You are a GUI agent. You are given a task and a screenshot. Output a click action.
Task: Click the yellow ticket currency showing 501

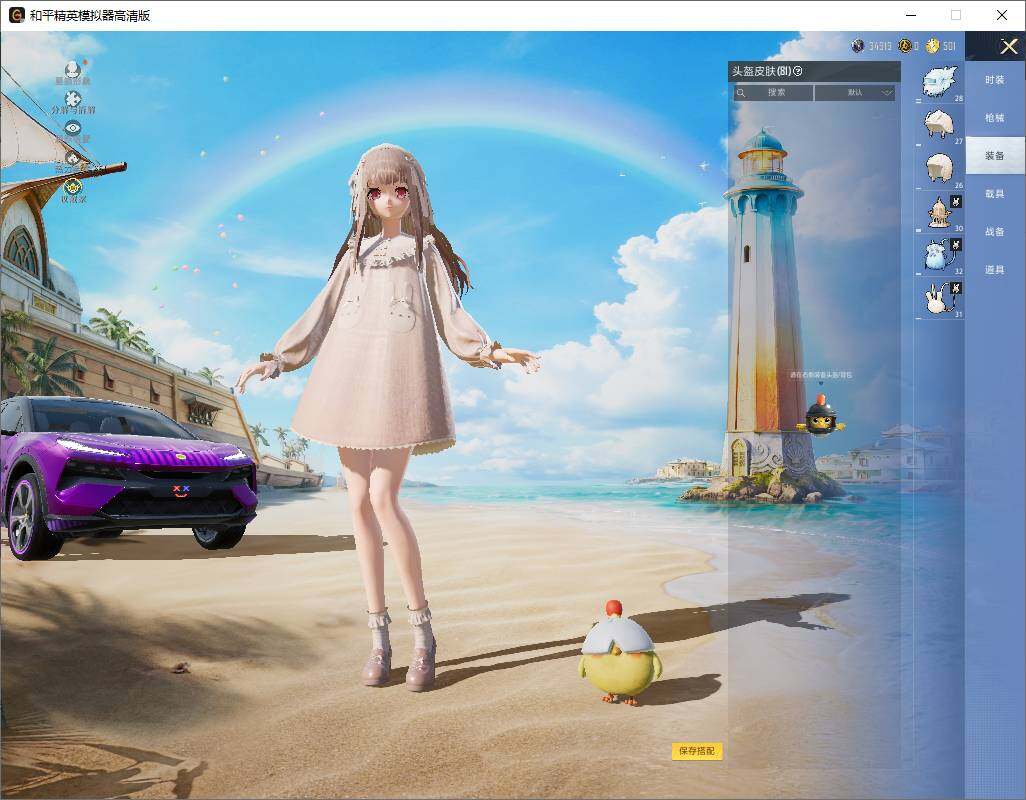933,46
